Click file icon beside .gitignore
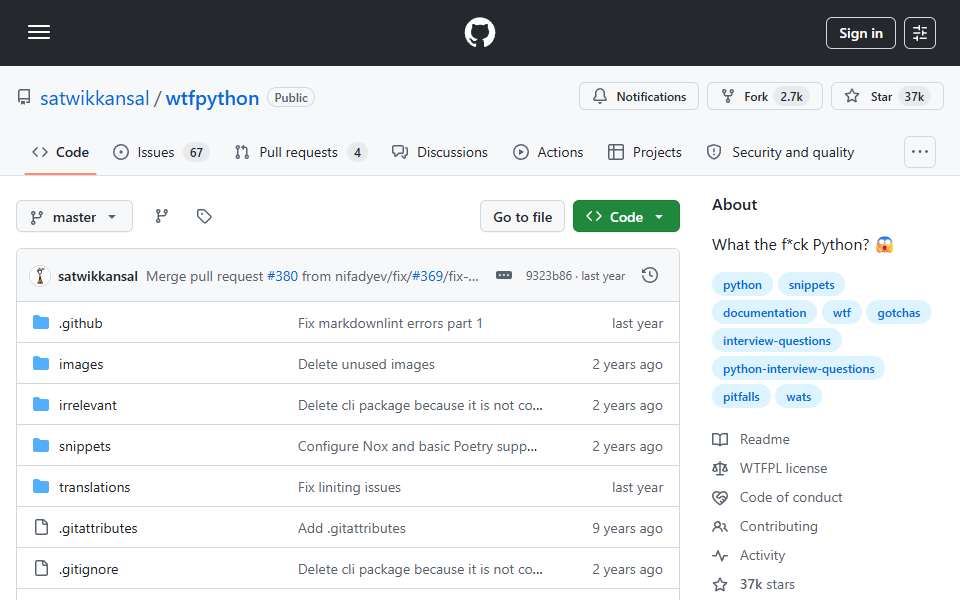This screenshot has width=960, height=600. pyautogui.click(x=41, y=568)
